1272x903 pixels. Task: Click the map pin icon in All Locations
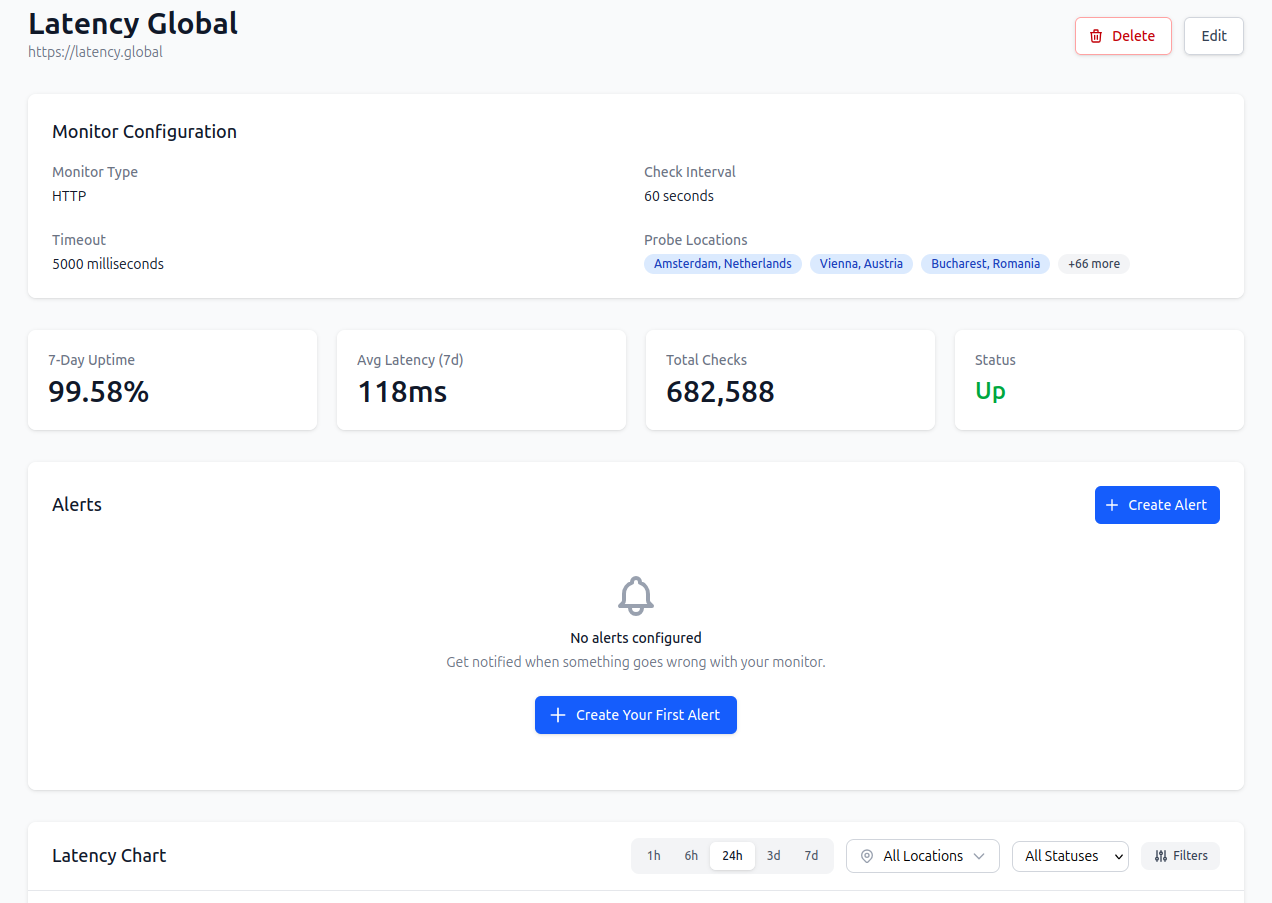pyautogui.click(x=867, y=856)
